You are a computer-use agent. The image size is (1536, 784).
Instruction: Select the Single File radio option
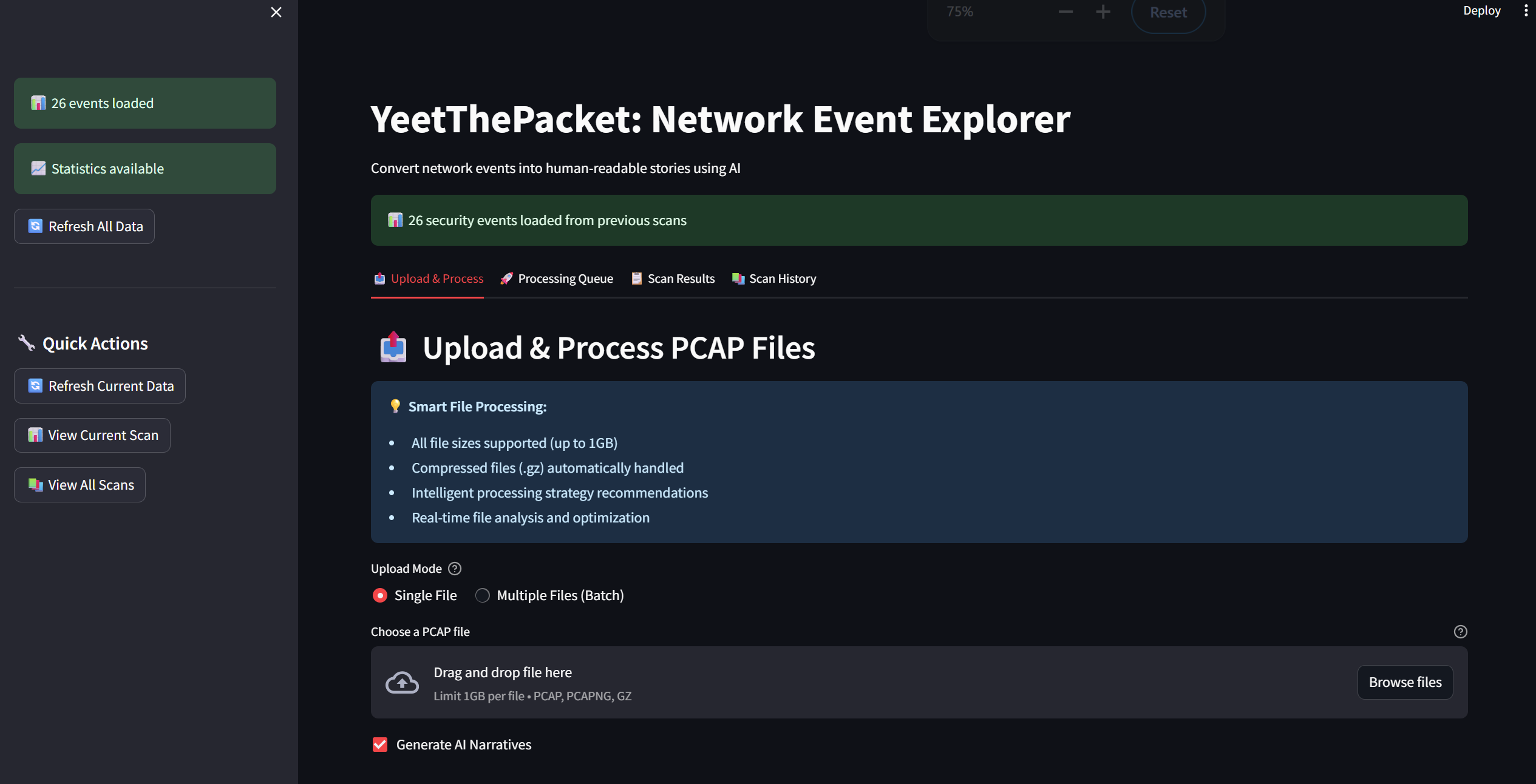[380, 595]
